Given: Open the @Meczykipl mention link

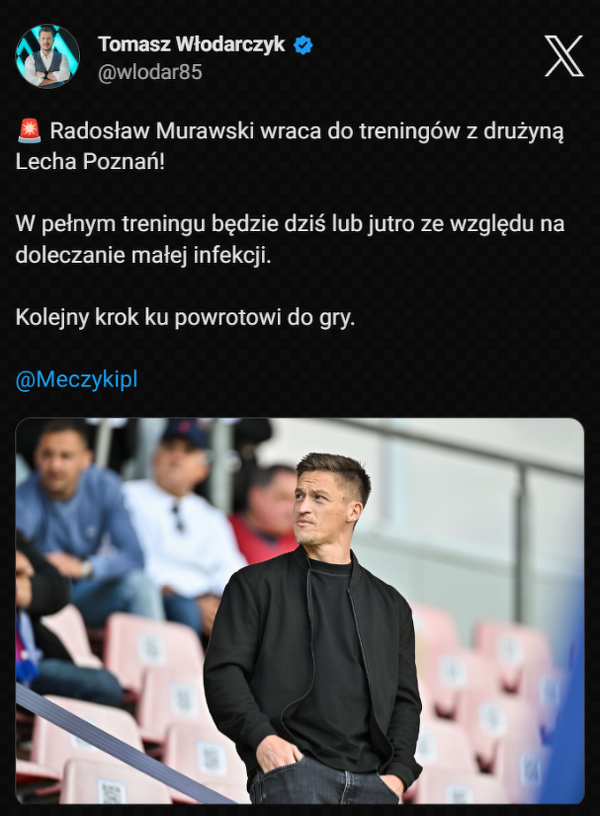Looking at the screenshot, I should click(x=76, y=379).
